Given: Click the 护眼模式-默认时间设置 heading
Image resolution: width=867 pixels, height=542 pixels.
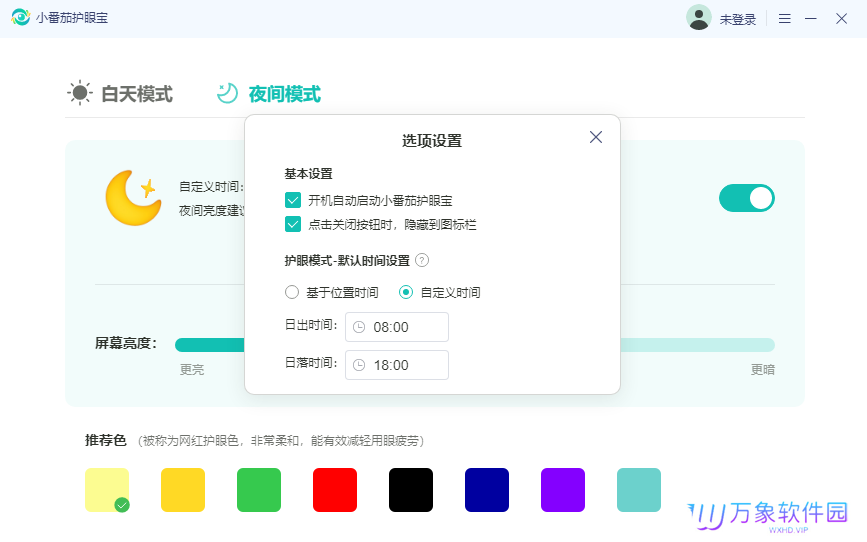Looking at the screenshot, I should point(347,260).
